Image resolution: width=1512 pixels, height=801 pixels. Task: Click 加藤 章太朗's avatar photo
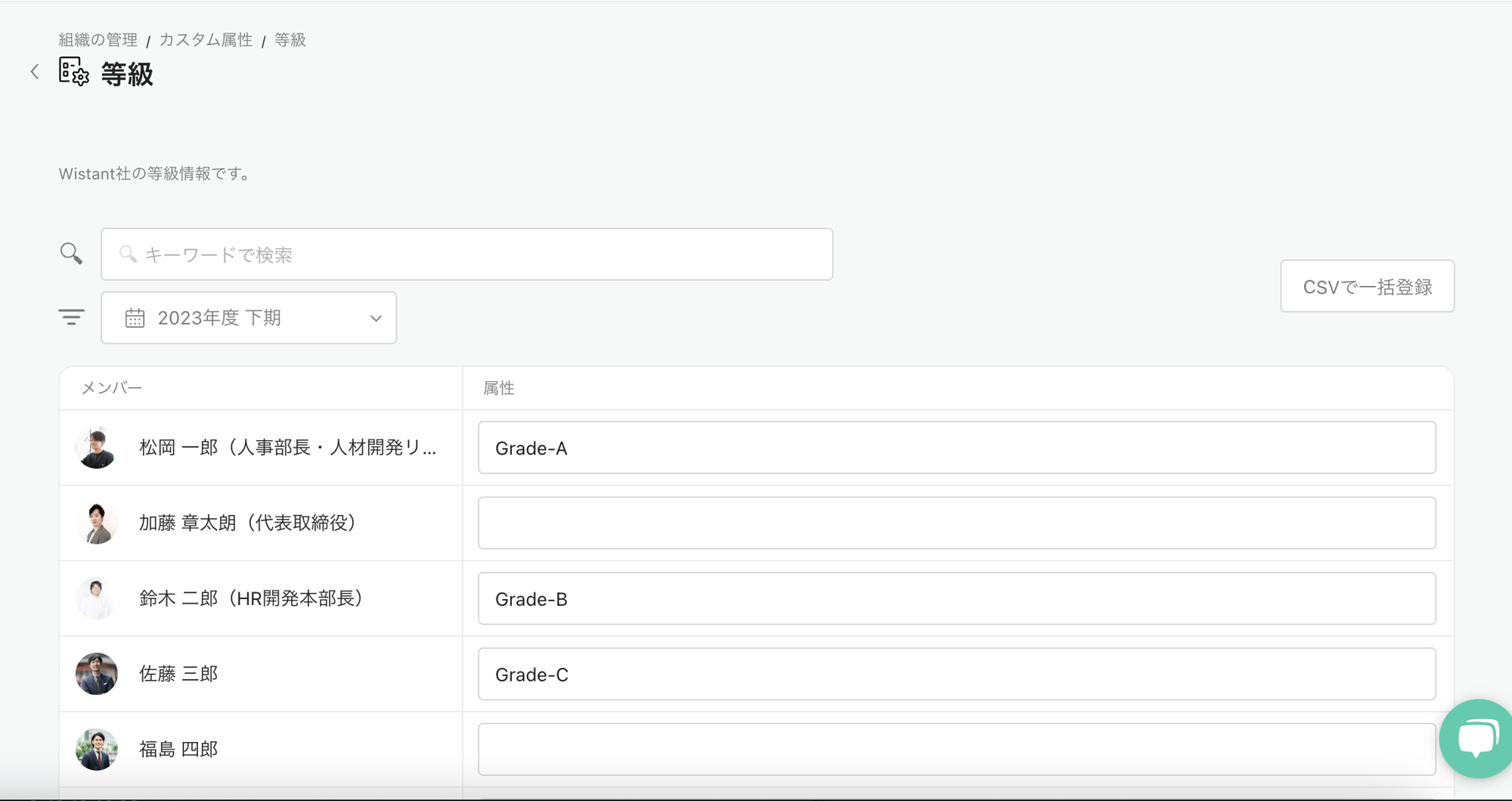(97, 523)
